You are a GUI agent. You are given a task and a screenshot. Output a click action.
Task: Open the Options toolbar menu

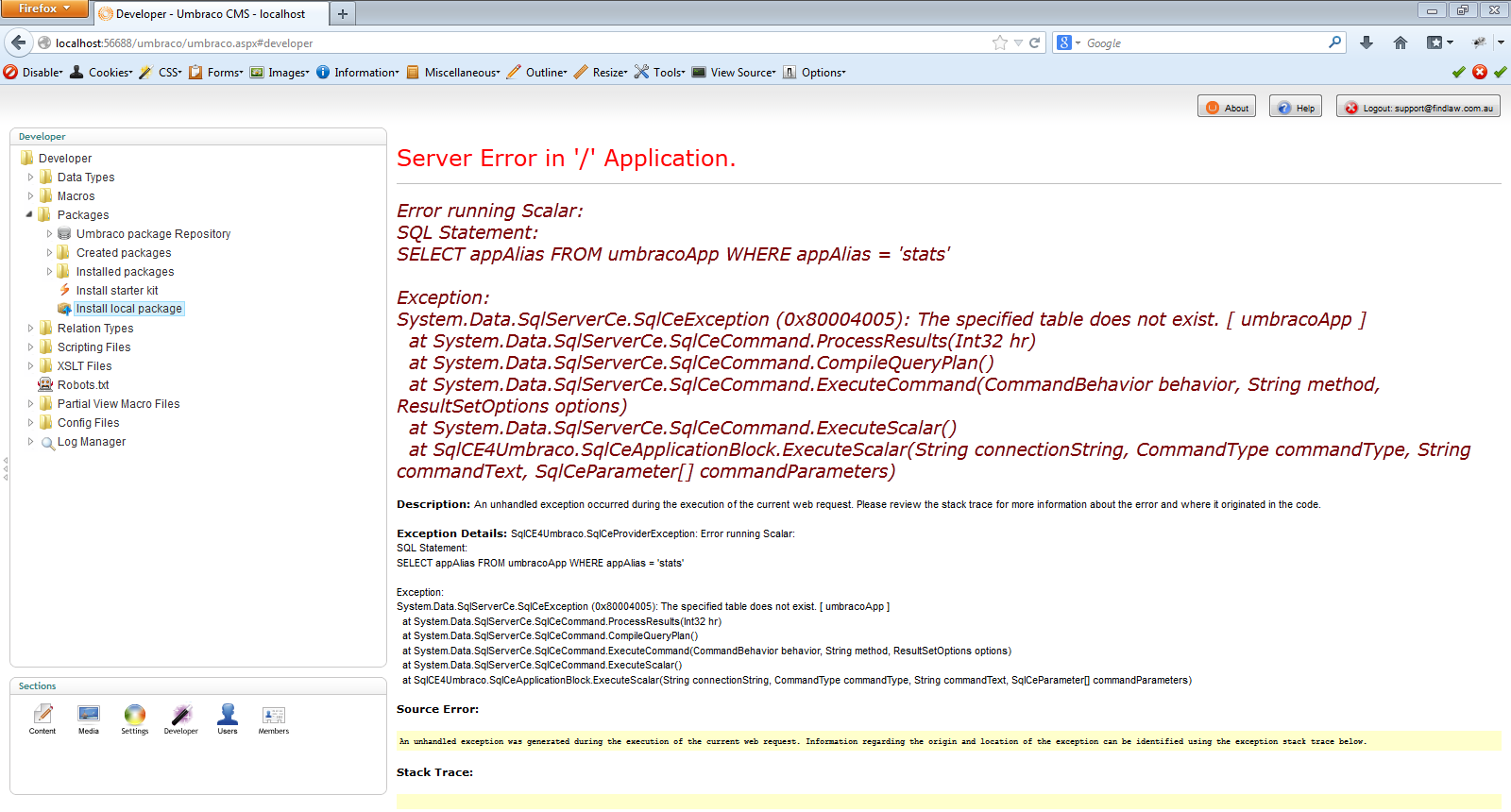click(x=814, y=72)
